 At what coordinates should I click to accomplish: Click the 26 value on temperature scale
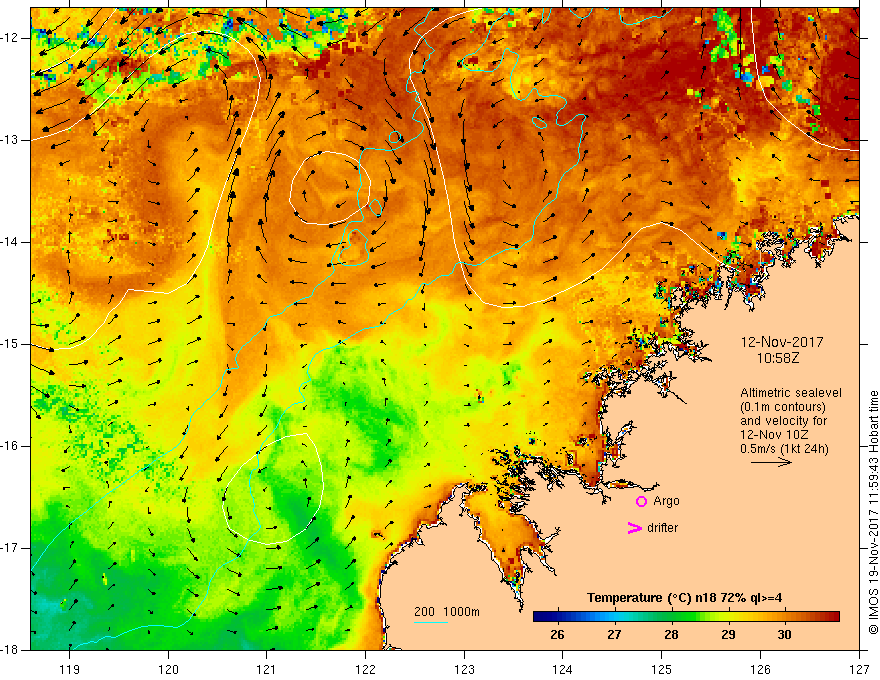pyautogui.click(x=557, y=635)
